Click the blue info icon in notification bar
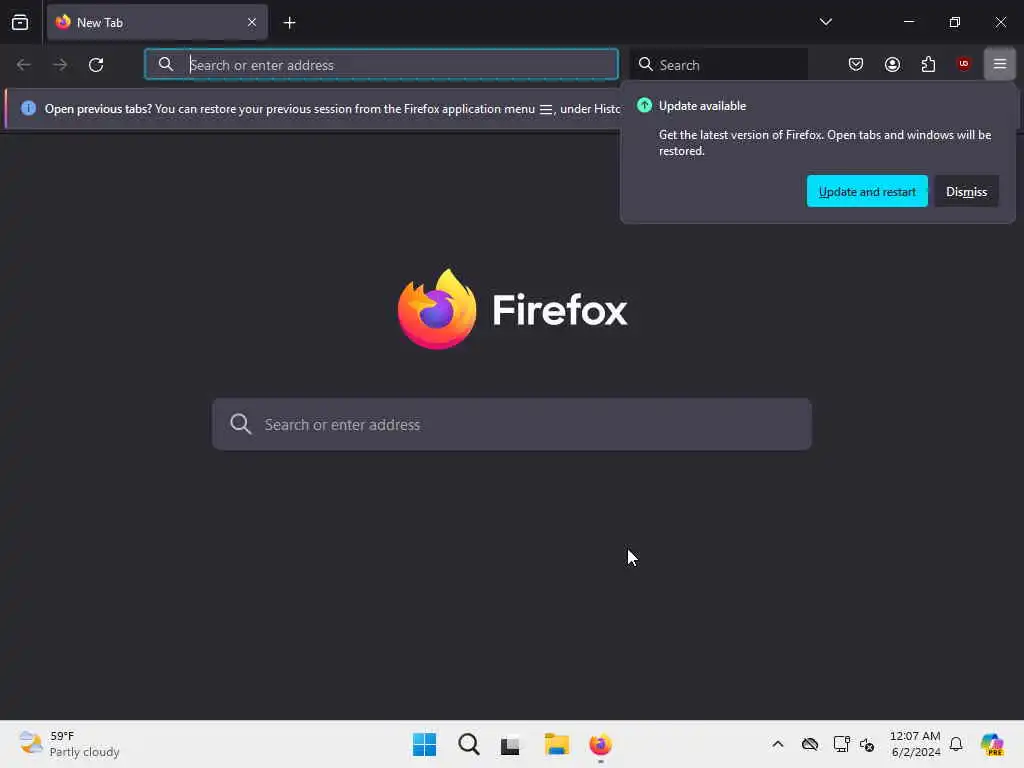This screenshot has width=1024, height=768. click(28, 108)
